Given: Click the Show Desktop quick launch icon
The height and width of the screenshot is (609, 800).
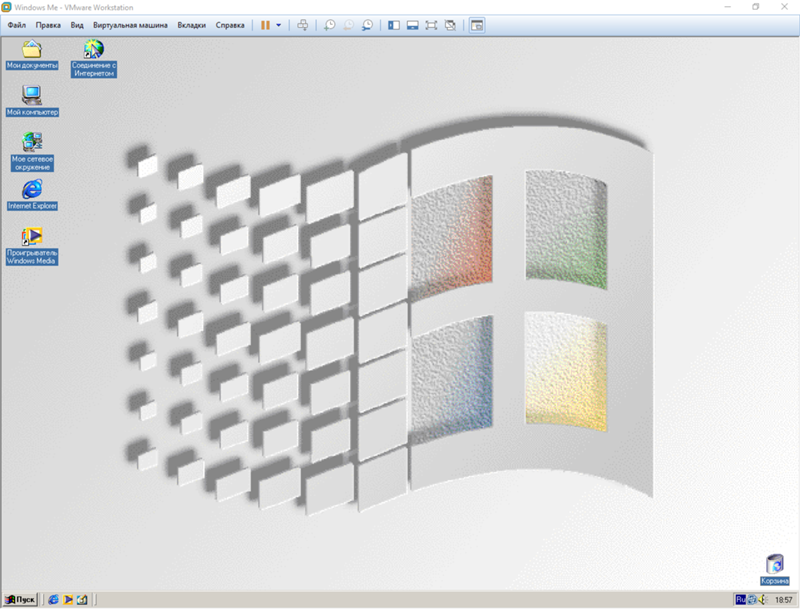Looking at the screenshot, I should pos(82,600).
